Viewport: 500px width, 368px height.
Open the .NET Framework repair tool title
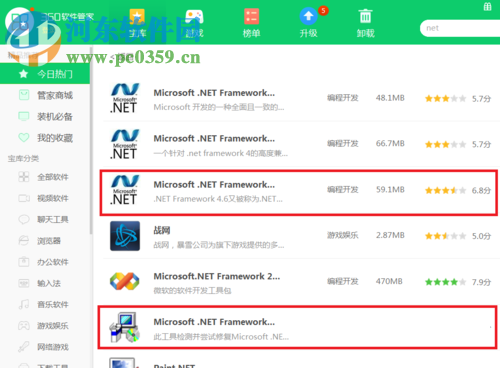tap(214, 322)
